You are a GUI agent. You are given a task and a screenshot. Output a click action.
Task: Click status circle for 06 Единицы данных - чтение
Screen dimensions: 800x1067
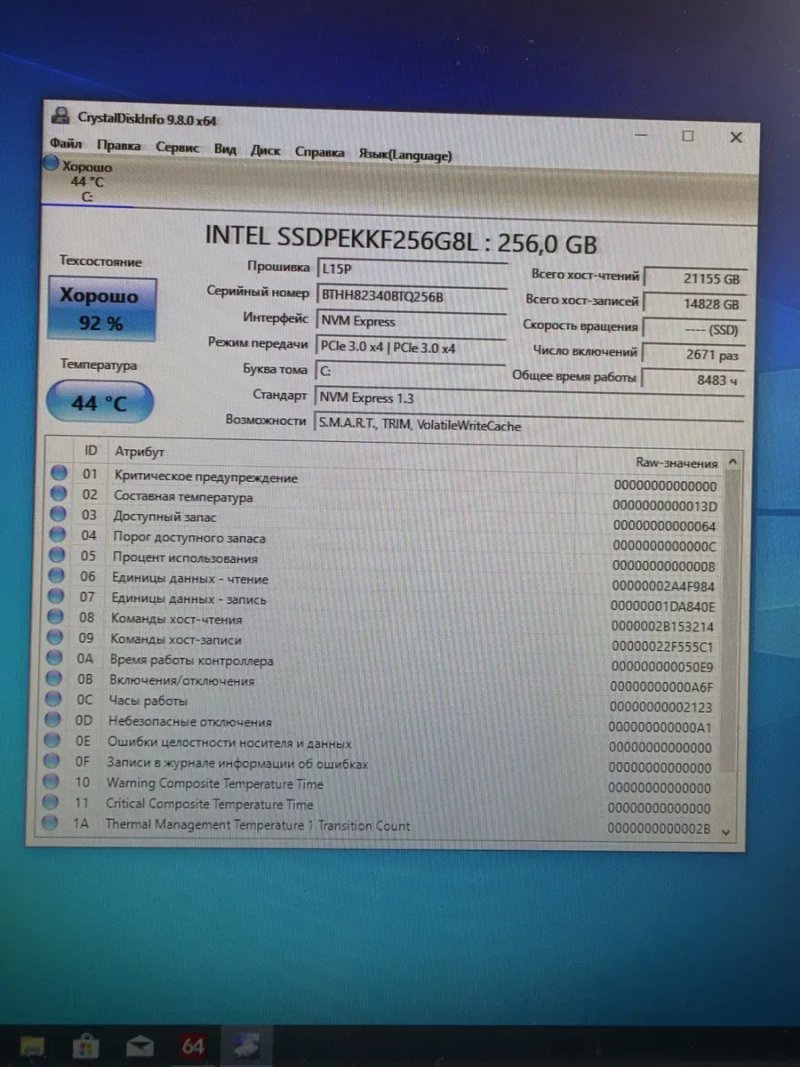coord(56,576)
